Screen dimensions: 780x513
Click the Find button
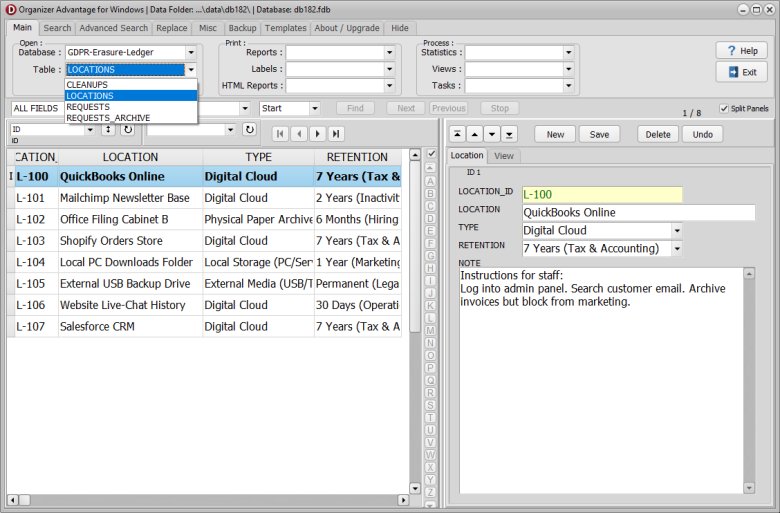click(355, 108)
